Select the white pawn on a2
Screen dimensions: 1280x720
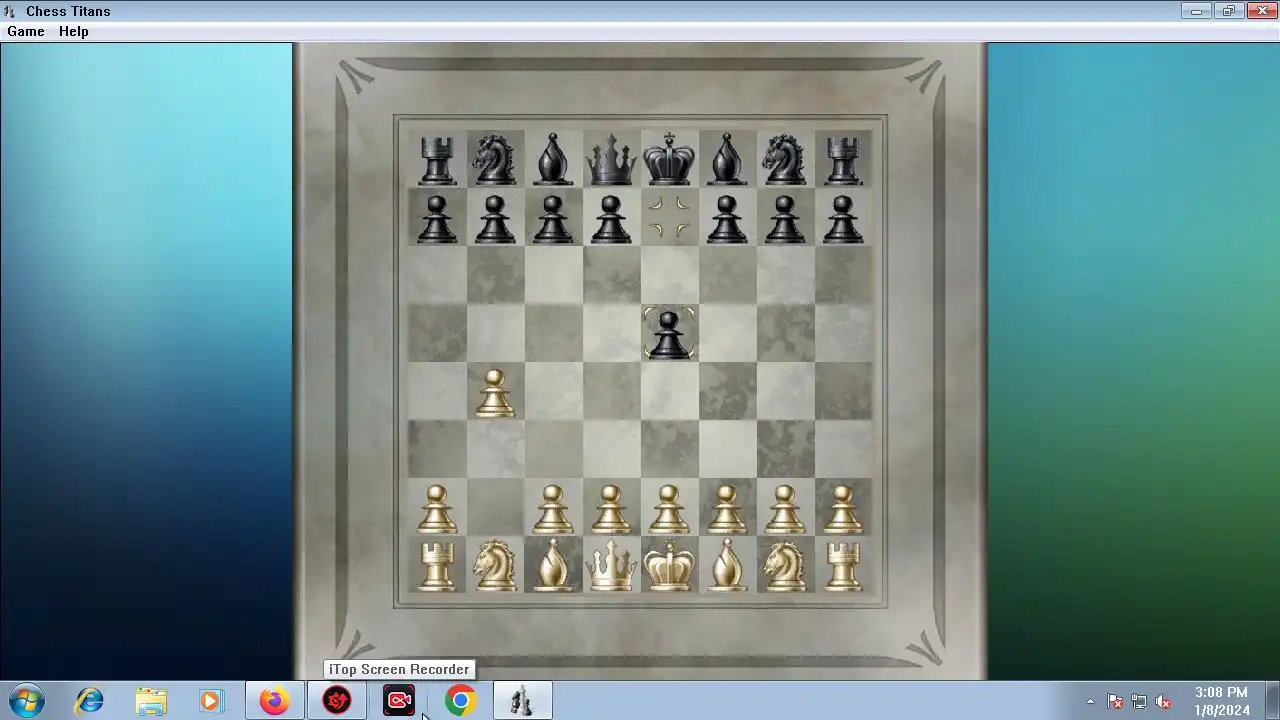point(437,509)
